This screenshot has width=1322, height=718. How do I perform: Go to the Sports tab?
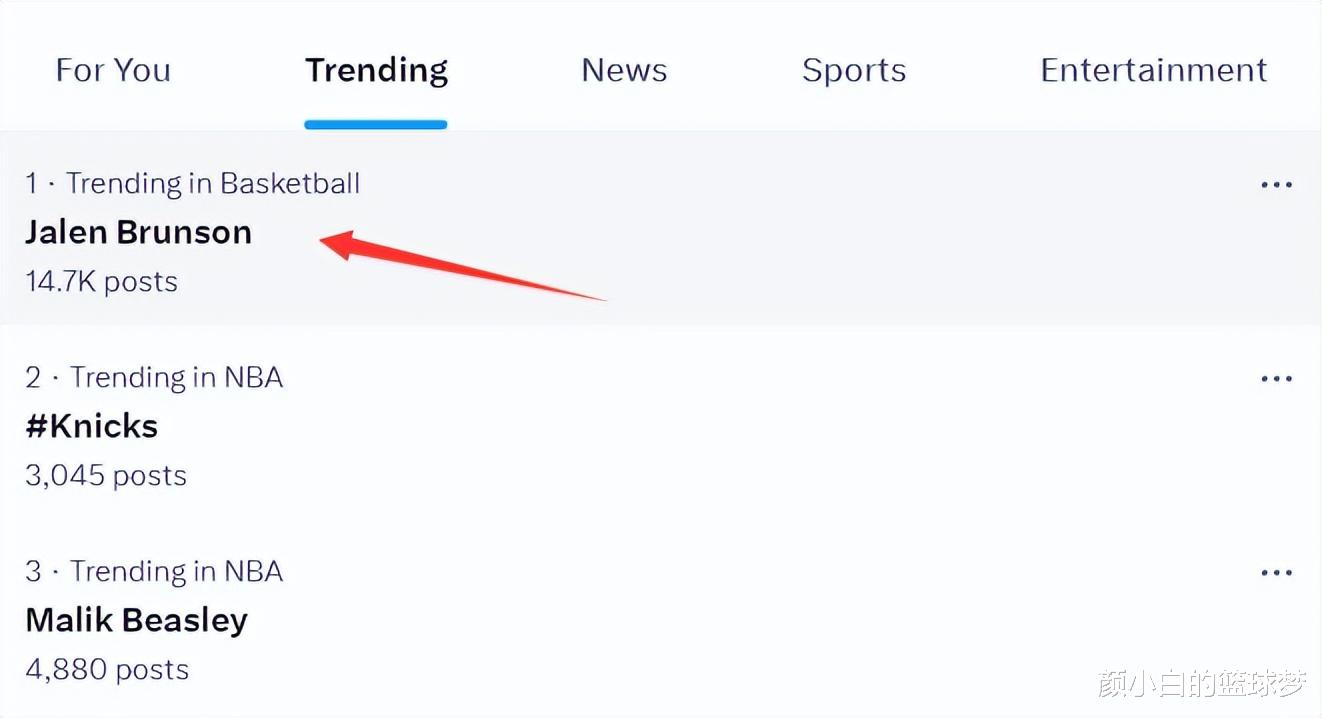[x=854, y=71]
